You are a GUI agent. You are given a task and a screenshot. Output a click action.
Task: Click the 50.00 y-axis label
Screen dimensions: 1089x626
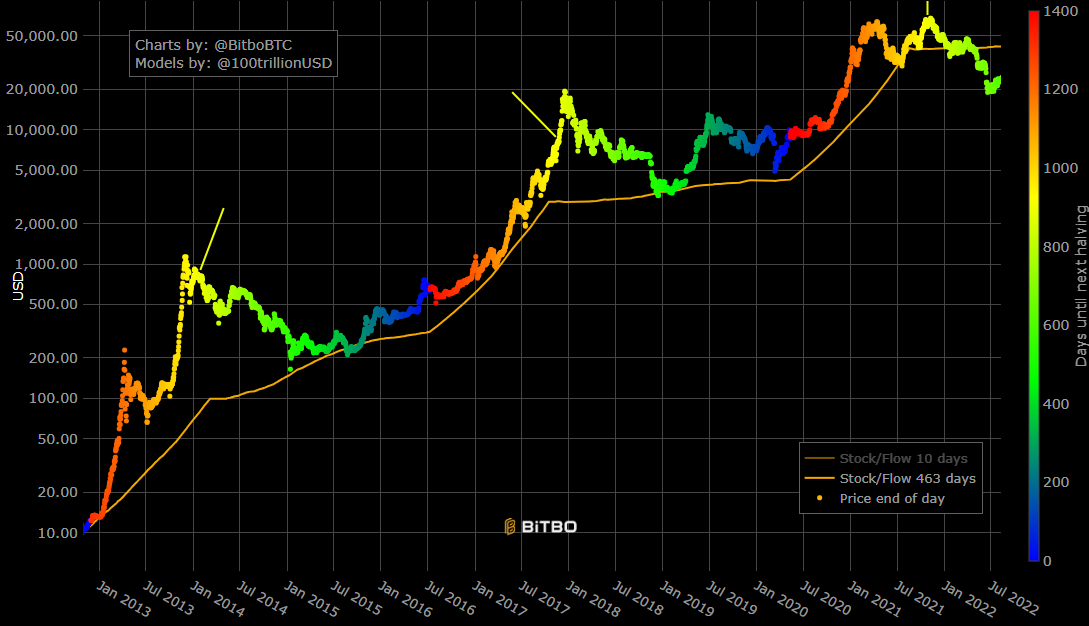tap(57, 439)
